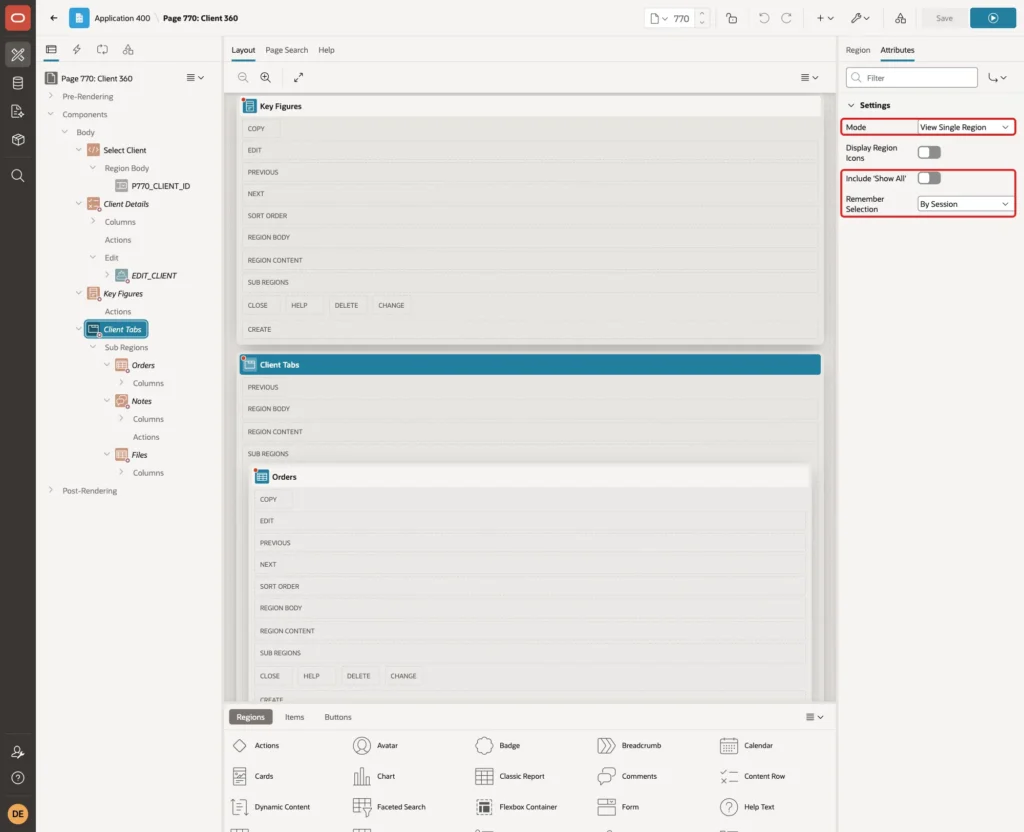Switch to the Processing tab icon
Viewport: 1024px width, 832px height.
click(x=103, y=50)
